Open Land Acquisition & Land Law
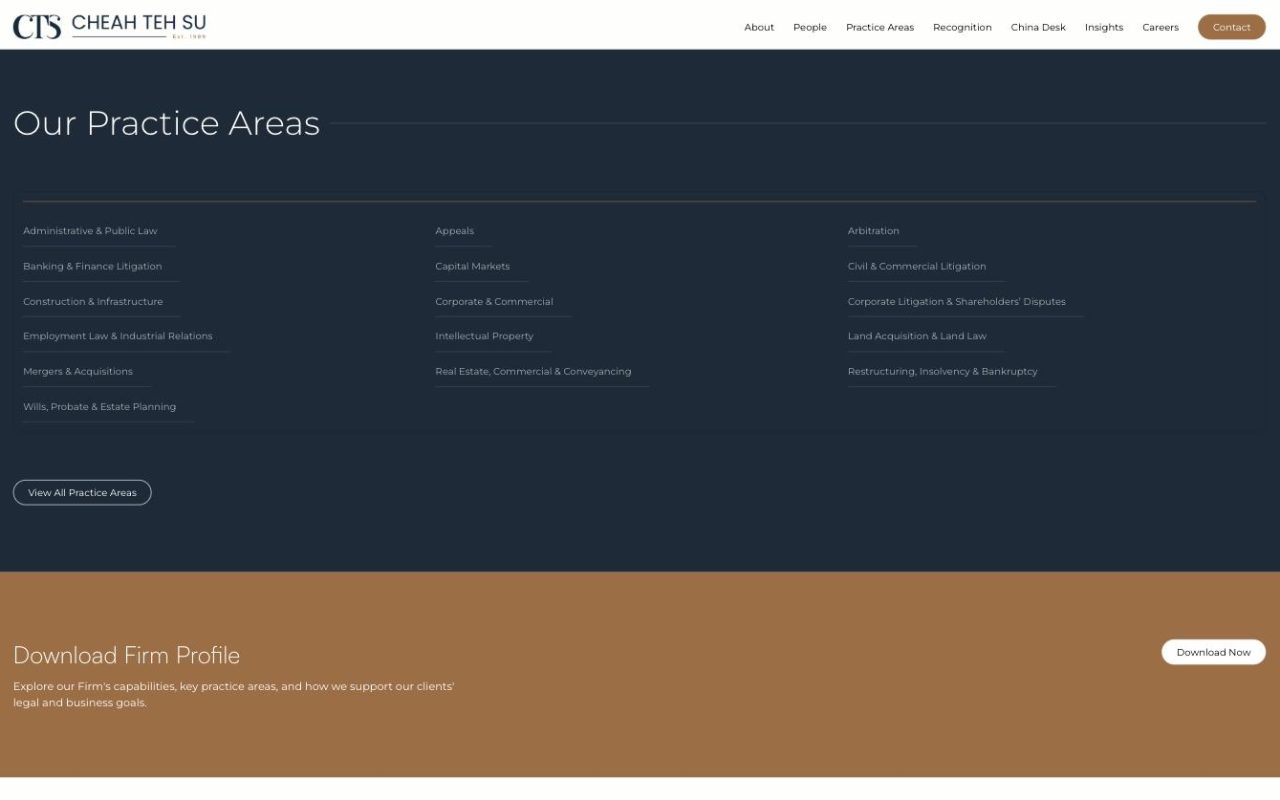Screen dimensions: 1280x800 [917, 336]
